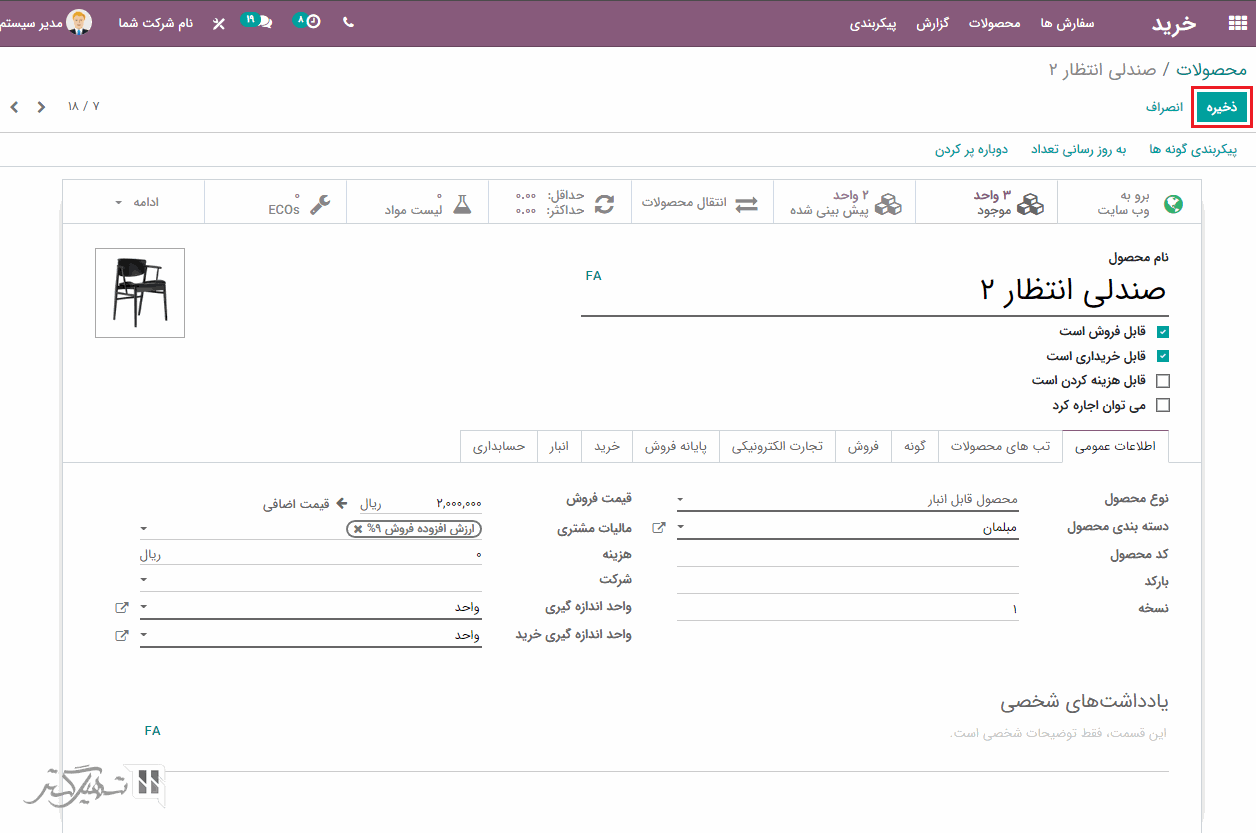Open the bill of materials flask icon

(461, 204)
